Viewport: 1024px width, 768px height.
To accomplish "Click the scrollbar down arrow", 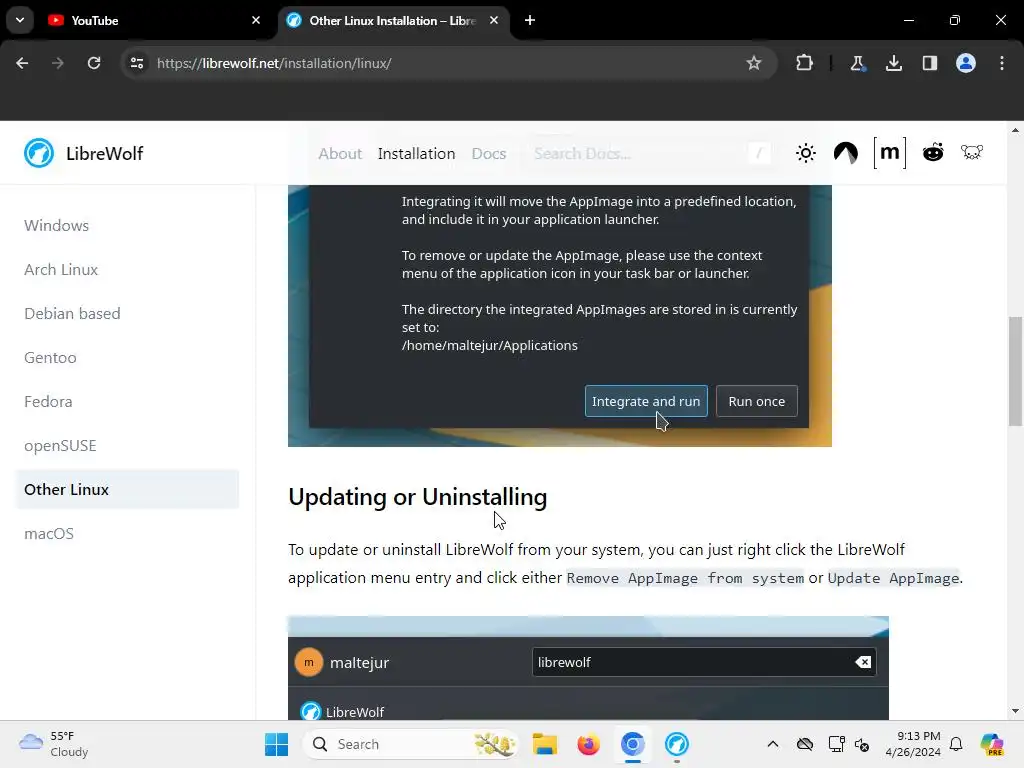I will click(x=1015, y=711).
